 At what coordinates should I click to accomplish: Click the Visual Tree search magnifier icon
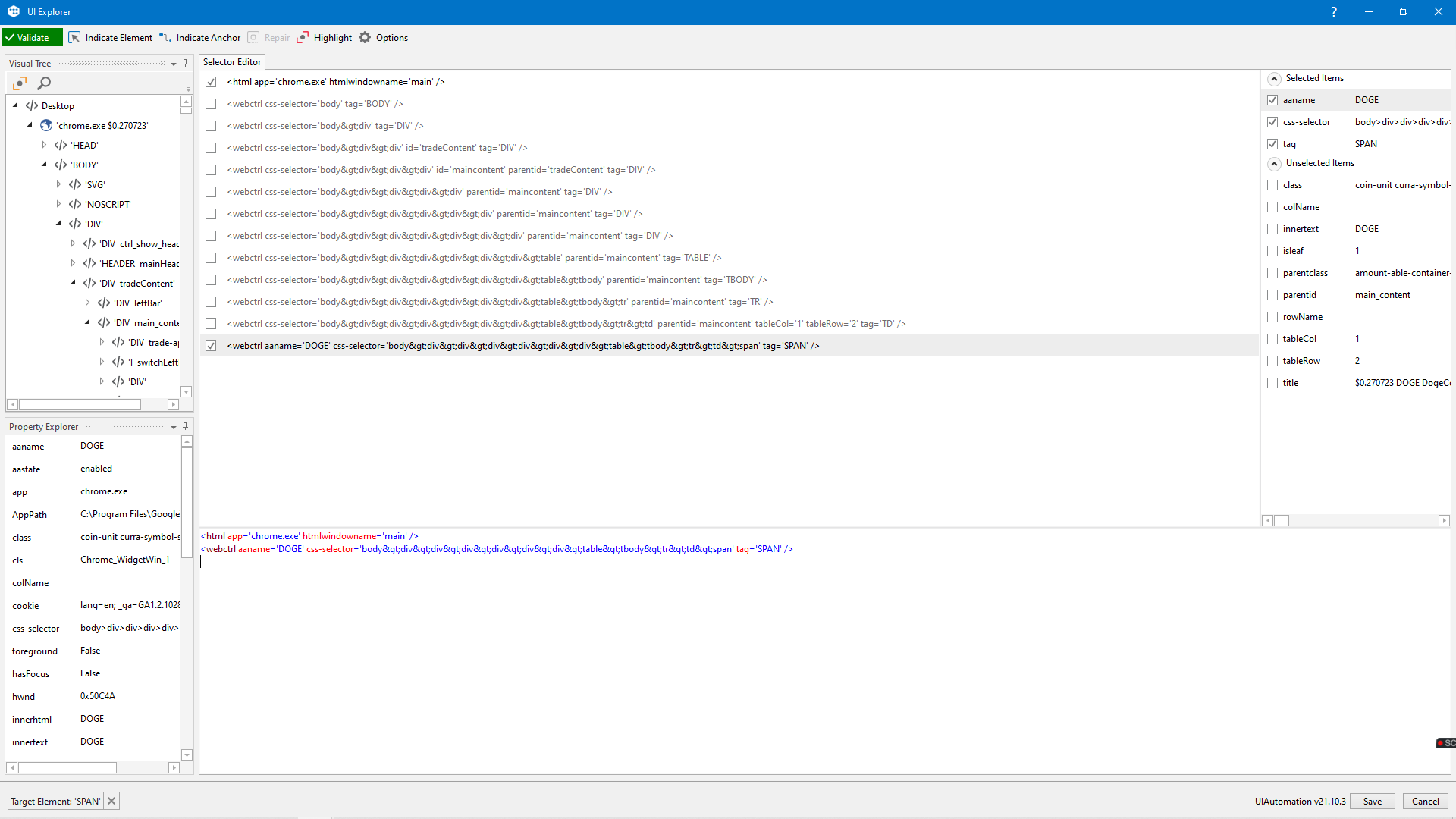45,83
